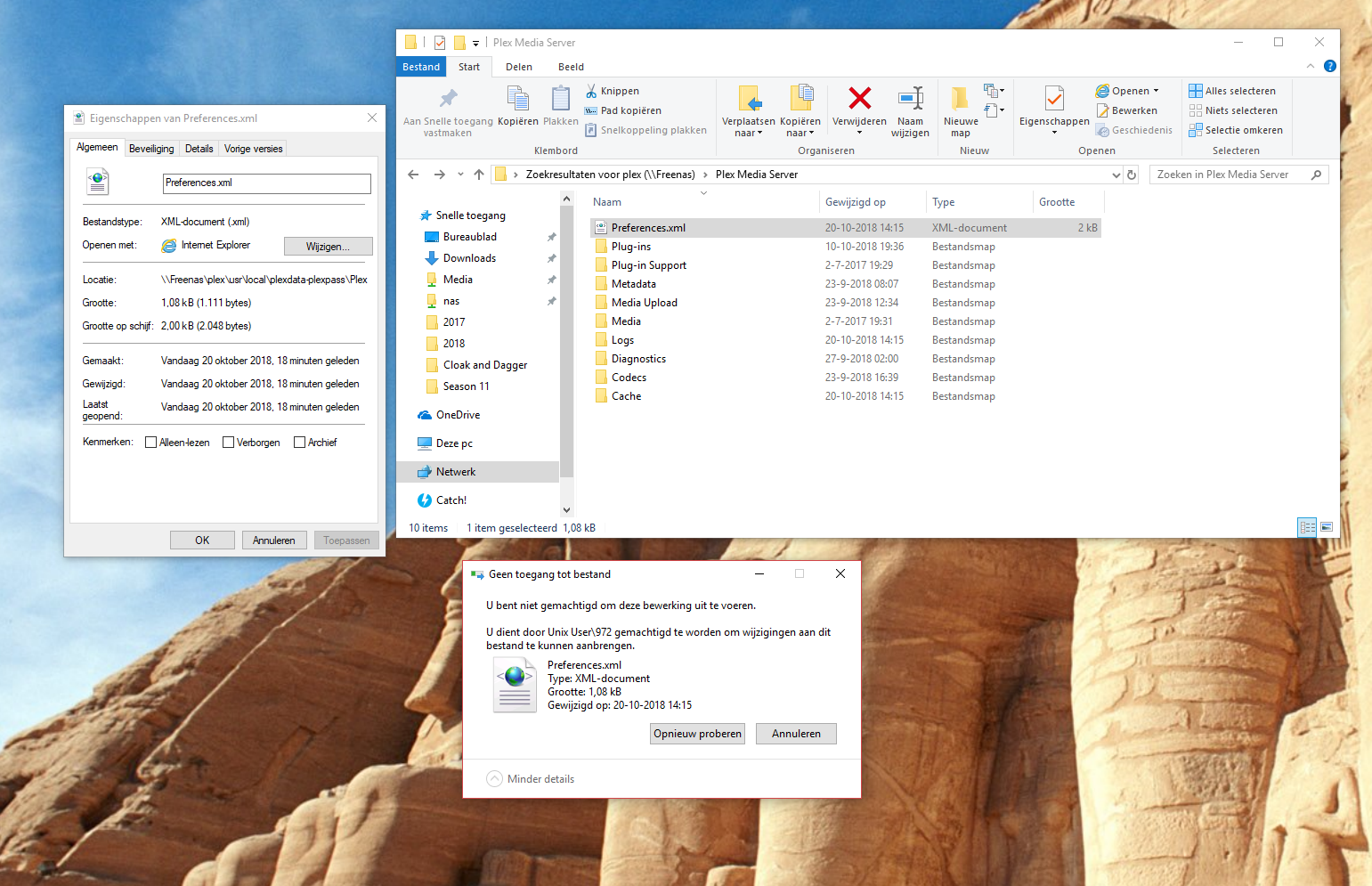Collapse details via Minder details
1372x886 pixels.
(x=531, y=779)
